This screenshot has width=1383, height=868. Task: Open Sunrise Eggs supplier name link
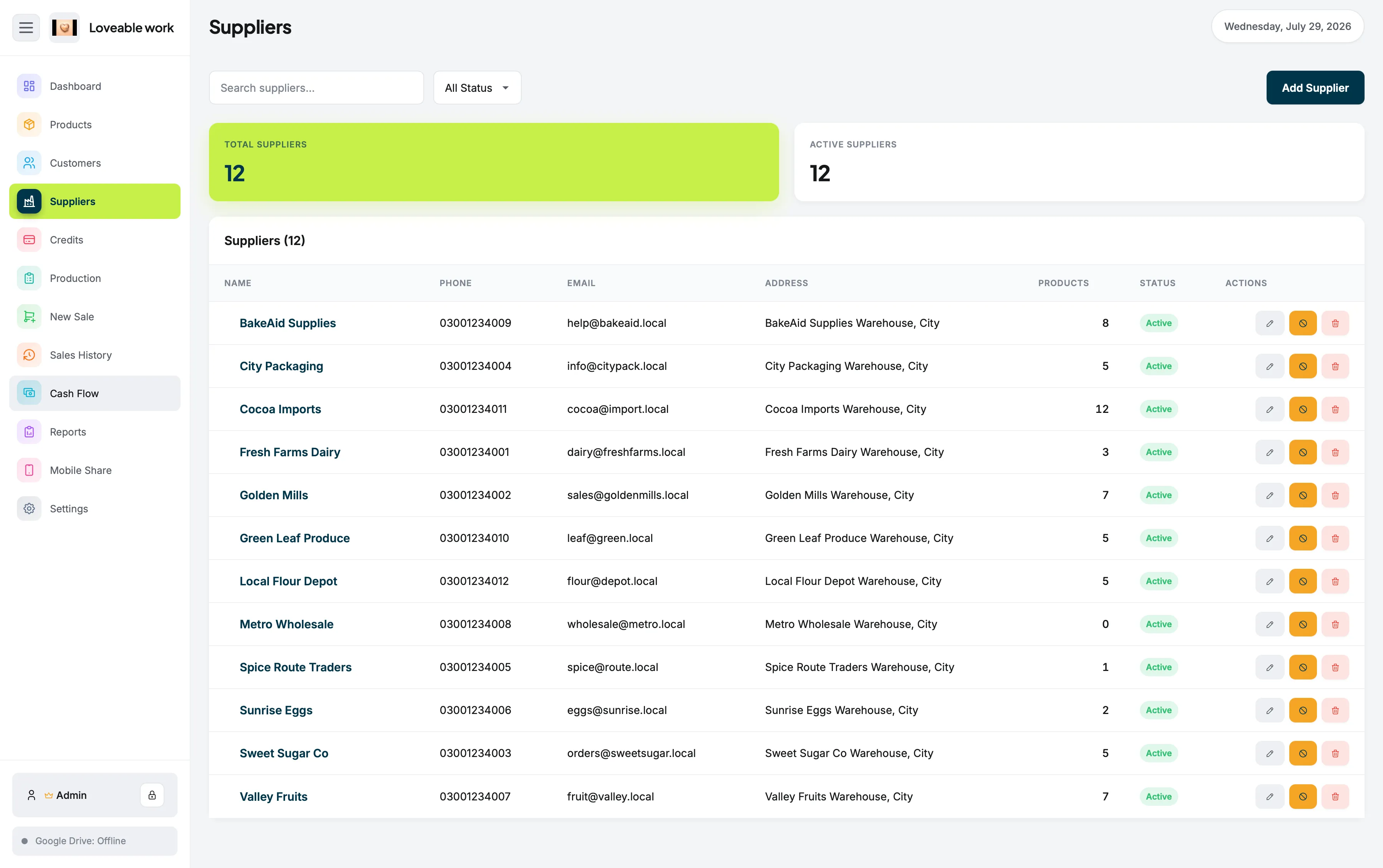point(276,711)
